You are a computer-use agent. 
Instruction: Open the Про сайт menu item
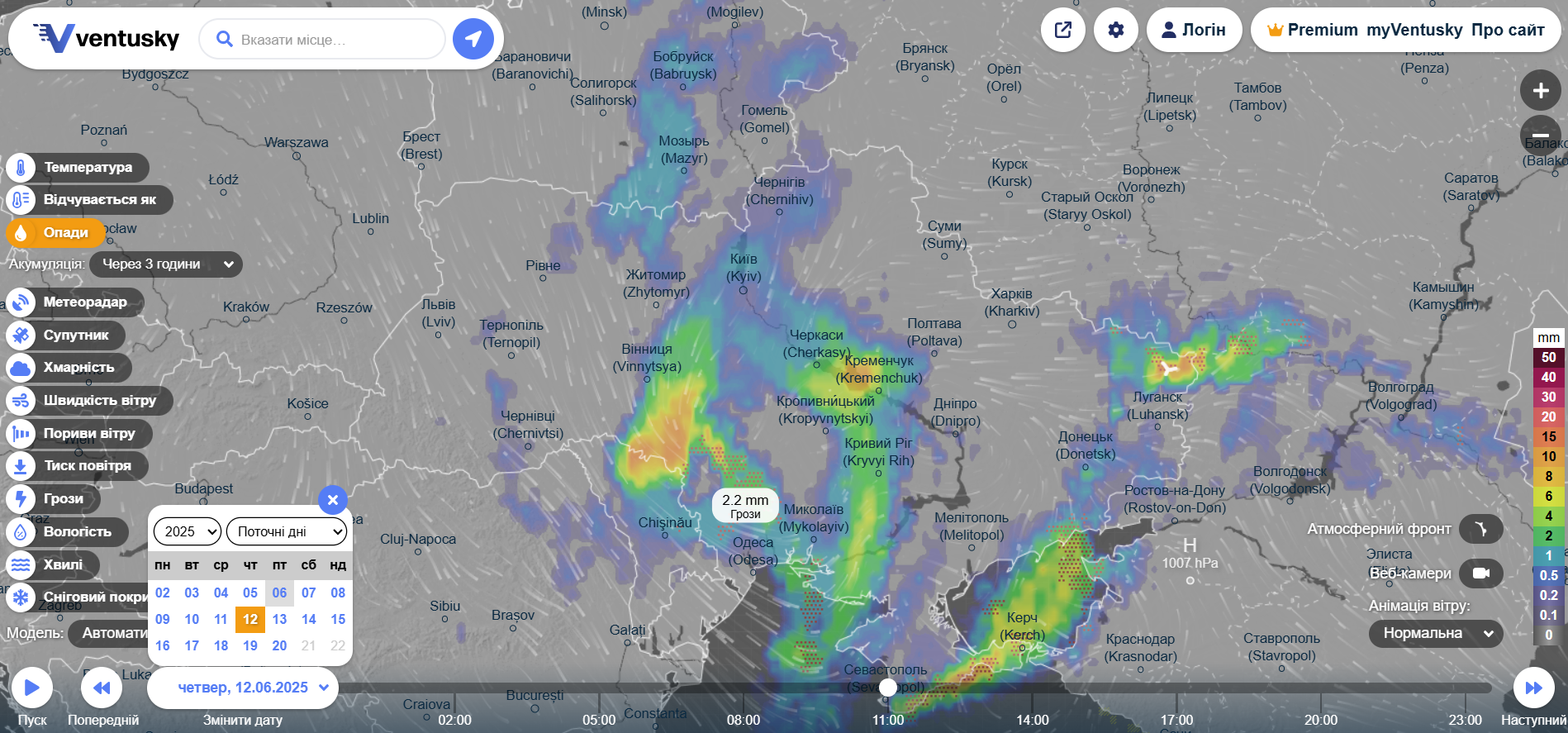coord(1508,31)
